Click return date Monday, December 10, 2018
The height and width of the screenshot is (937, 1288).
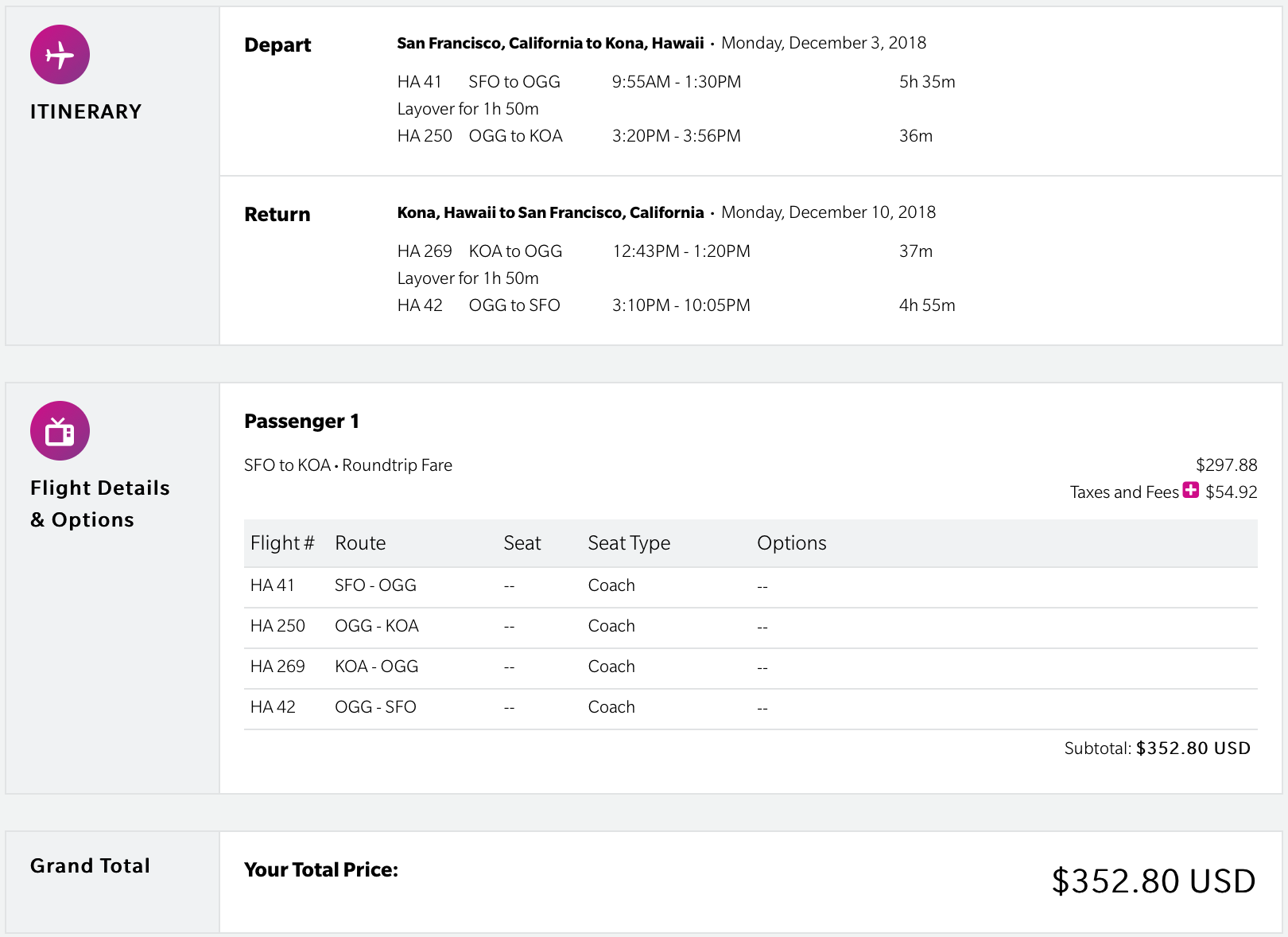point(828,212)
